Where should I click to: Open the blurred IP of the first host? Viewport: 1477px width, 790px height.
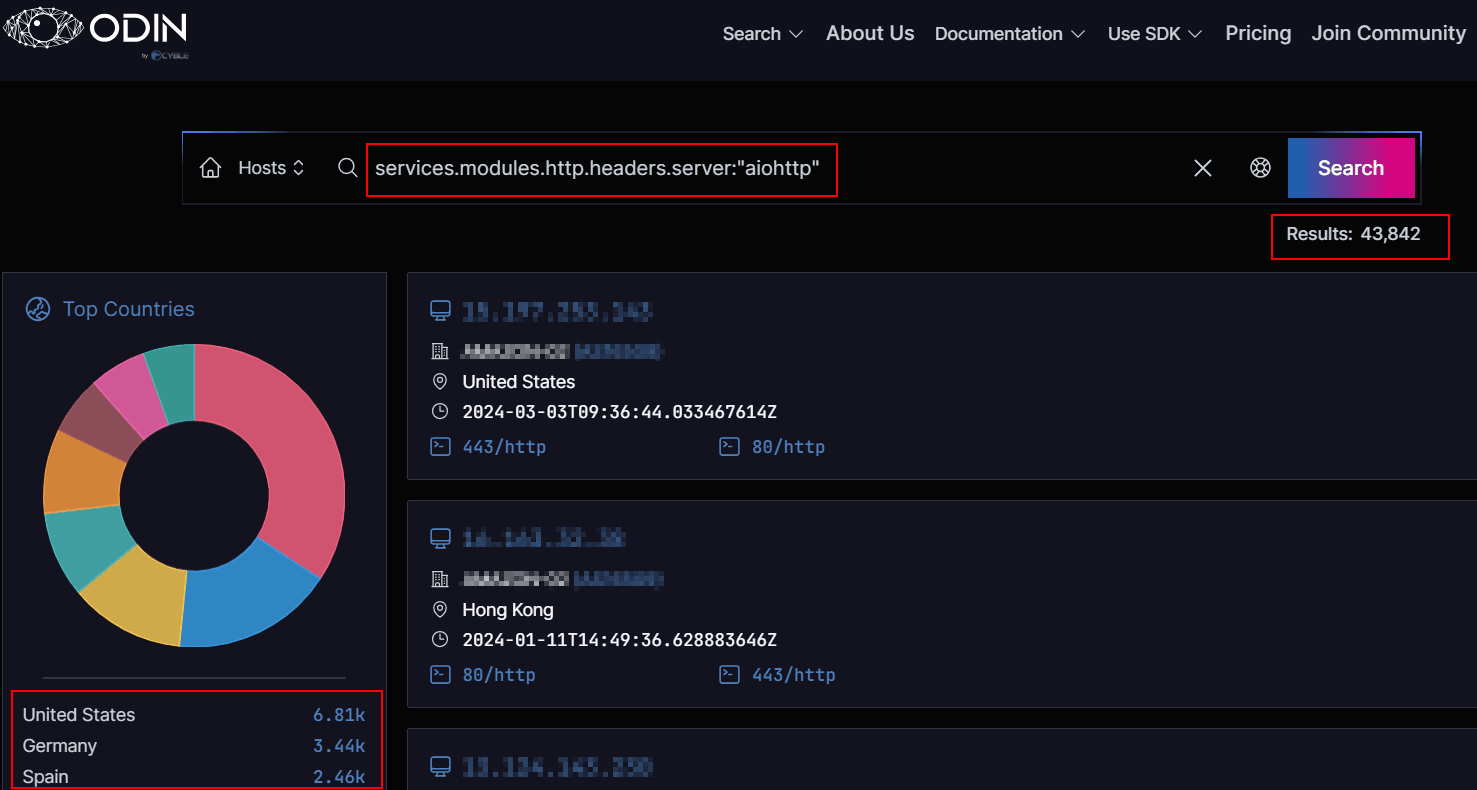(557, 312)
